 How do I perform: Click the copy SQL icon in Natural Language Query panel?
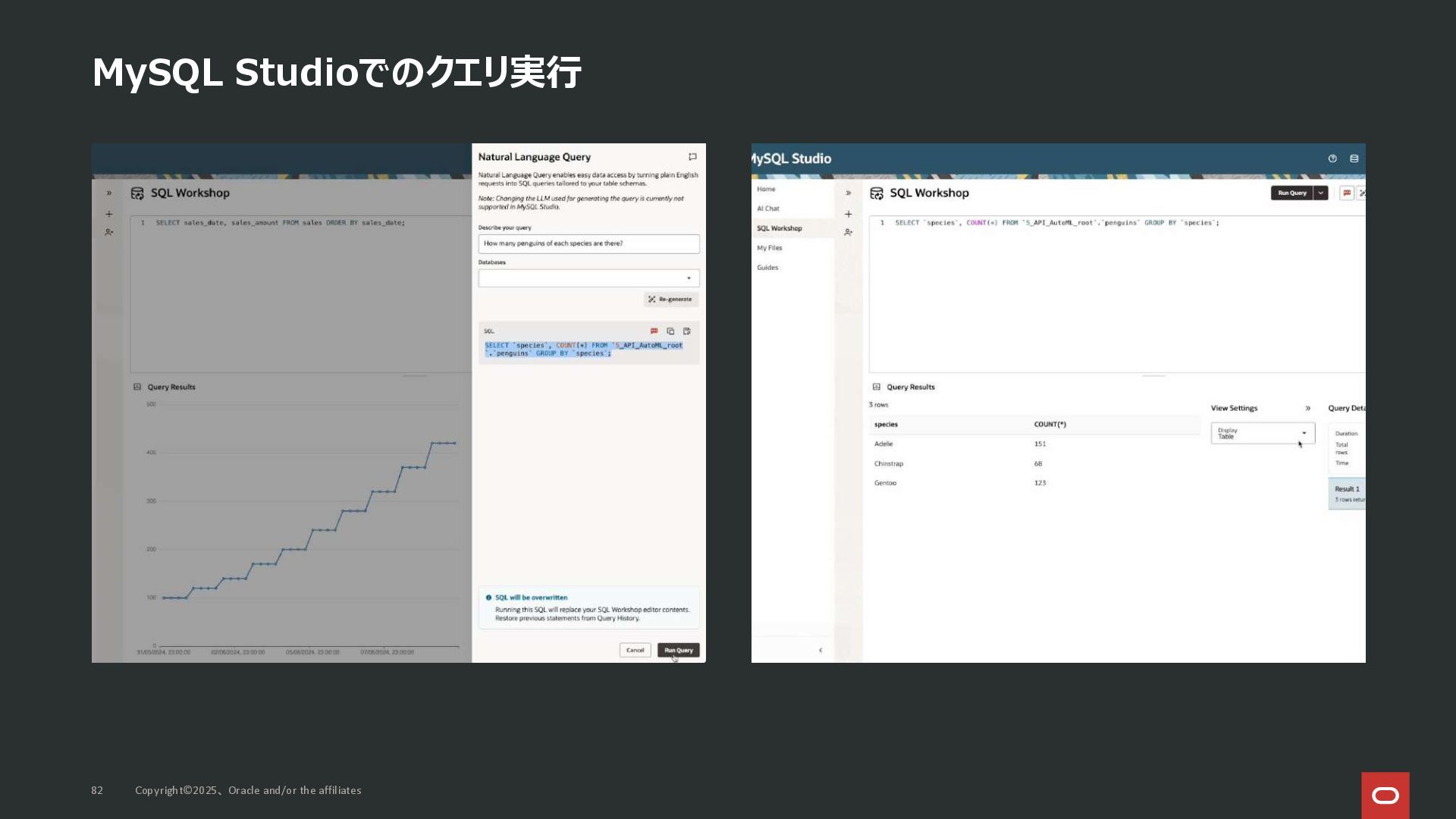pos(670,331)
